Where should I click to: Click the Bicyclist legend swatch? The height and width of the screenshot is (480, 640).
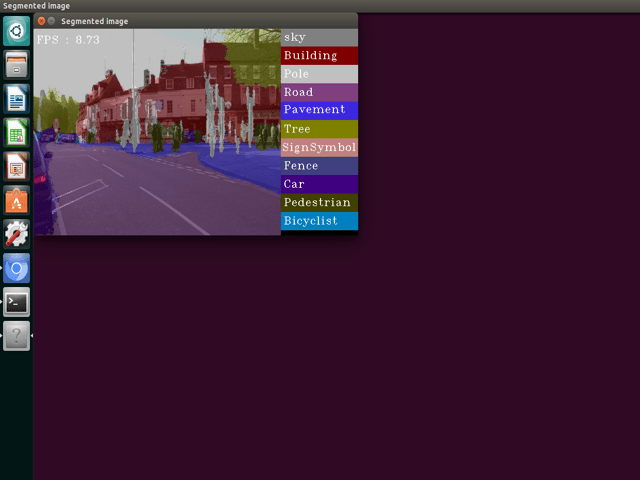click(x=319, y=221)
